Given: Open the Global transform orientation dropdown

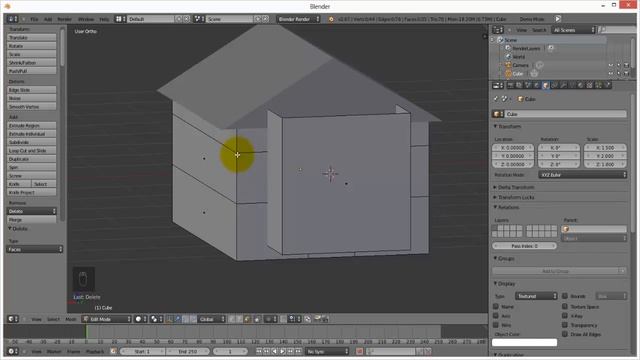Looking at the screenshot, I should (212, 319).
